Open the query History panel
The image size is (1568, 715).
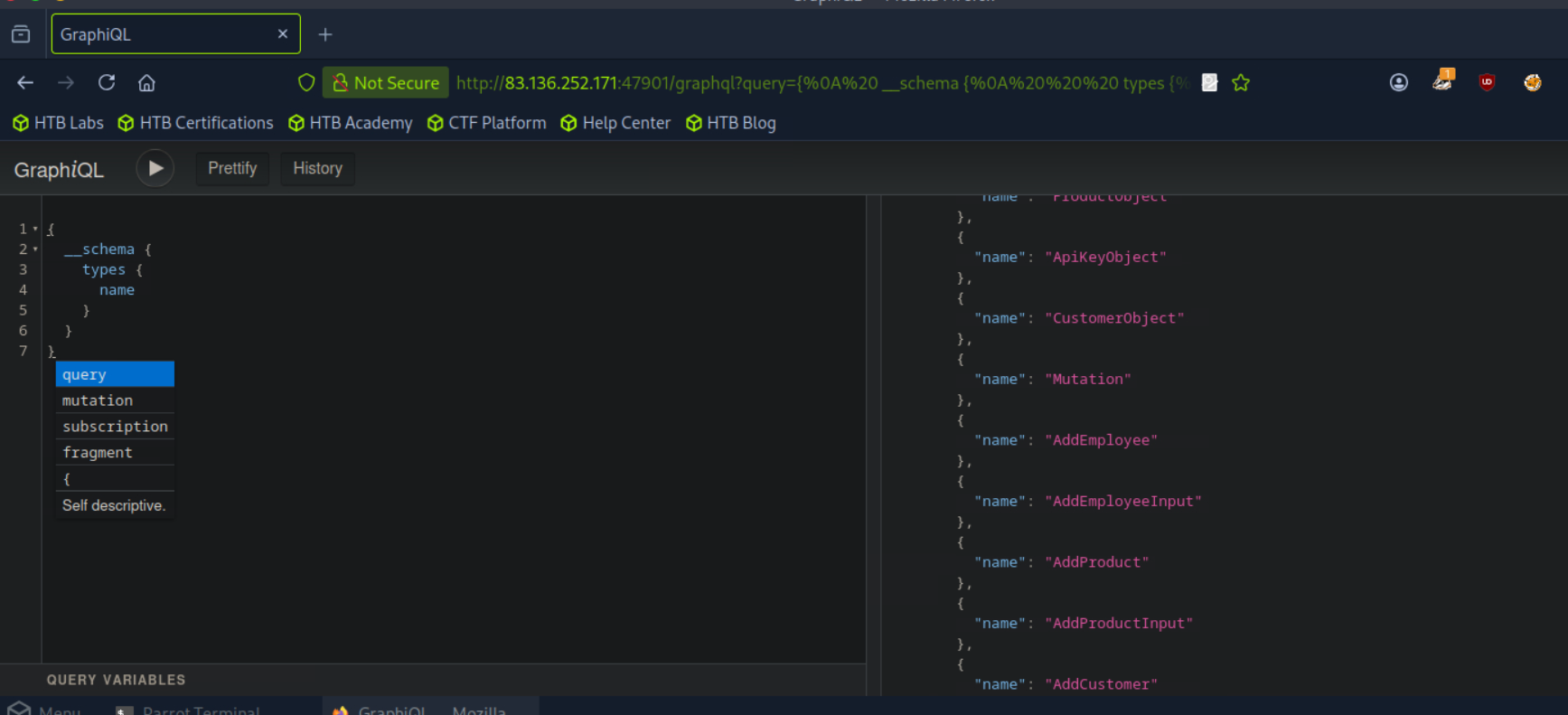click(x=317, y=168)
